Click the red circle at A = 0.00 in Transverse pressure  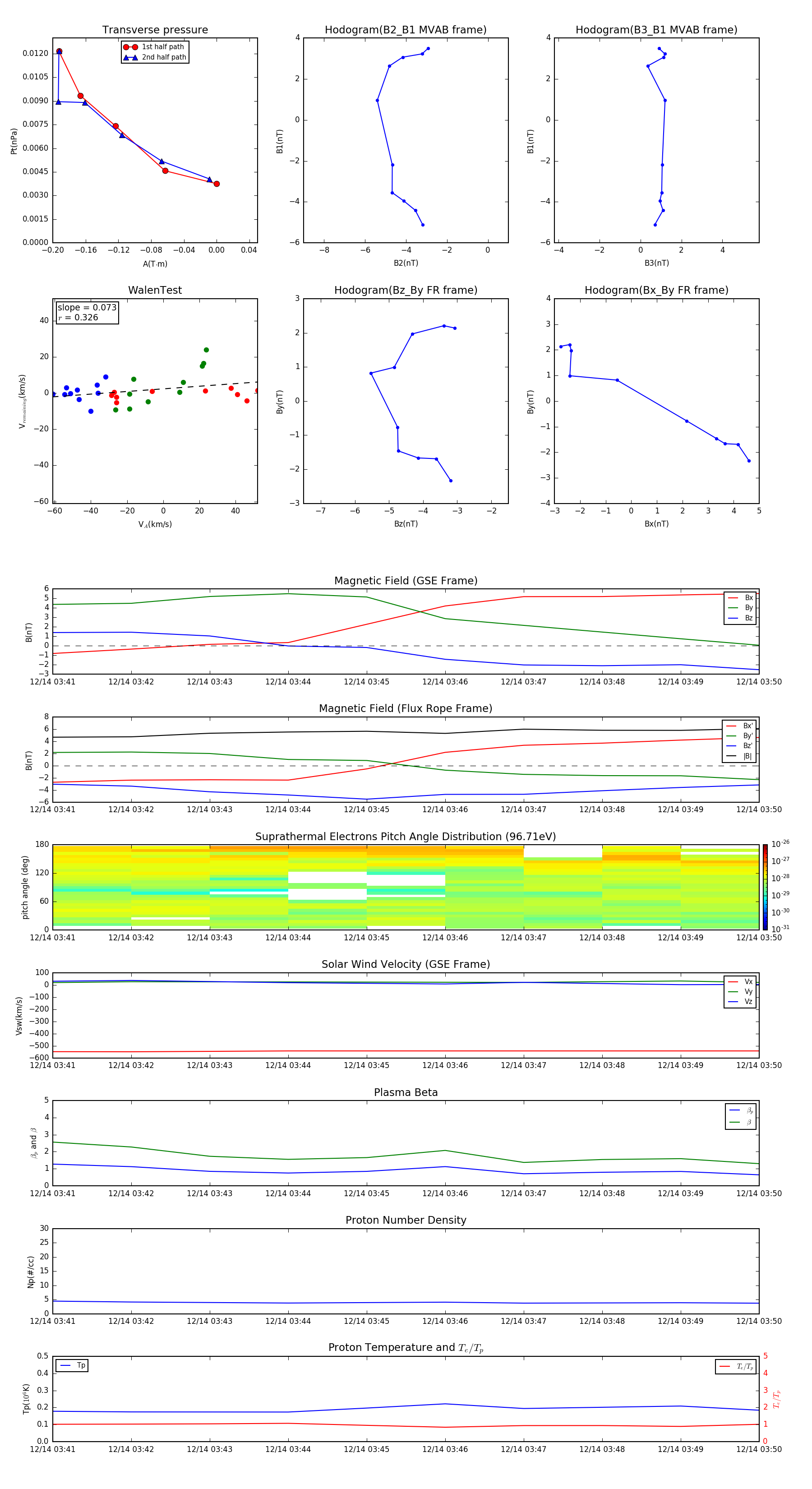(x=217, y=184)
